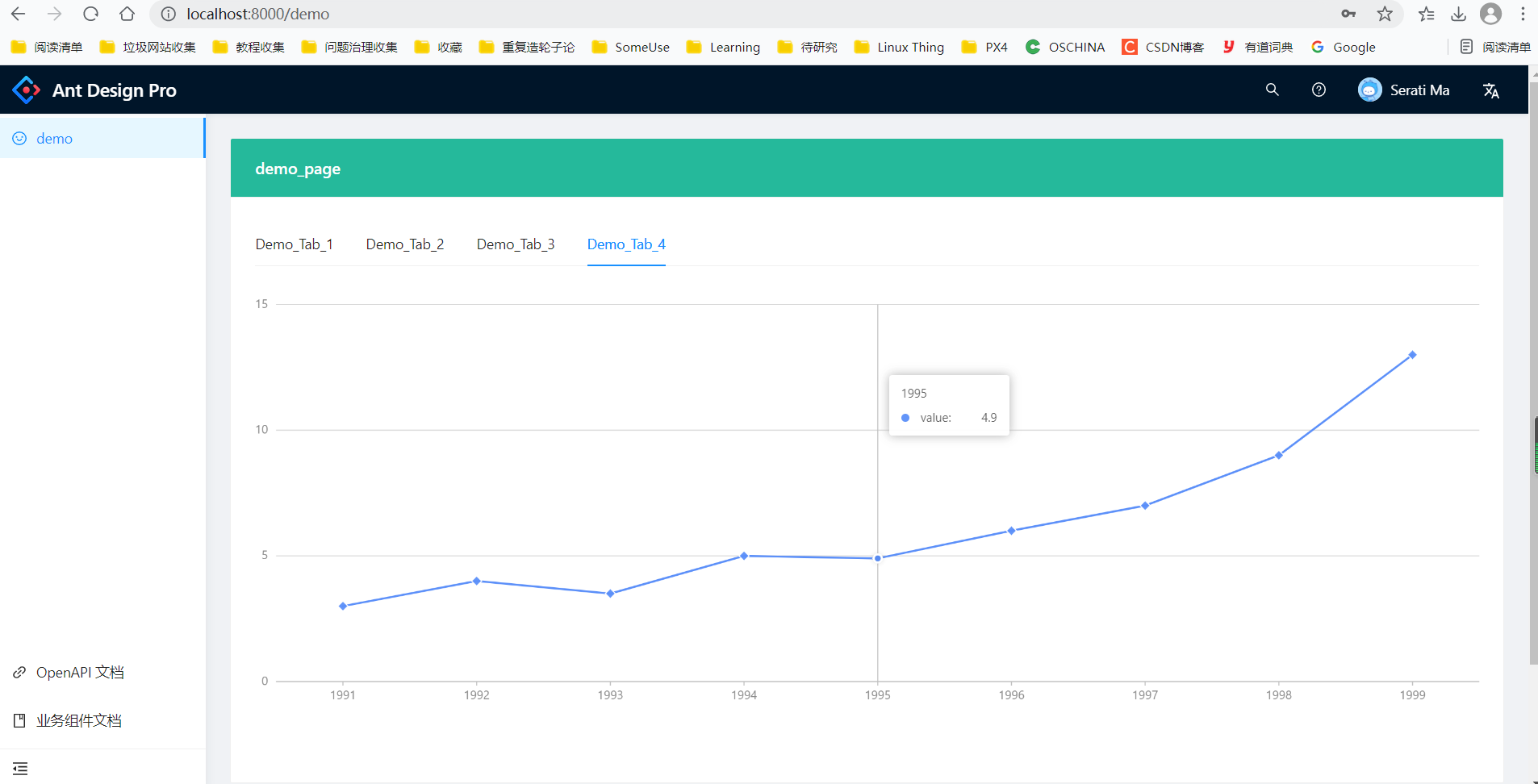Image resolution: width=1538 pixels, height=784 pixels.
Task: Open the help question-mark icon
Action: 1319,90
